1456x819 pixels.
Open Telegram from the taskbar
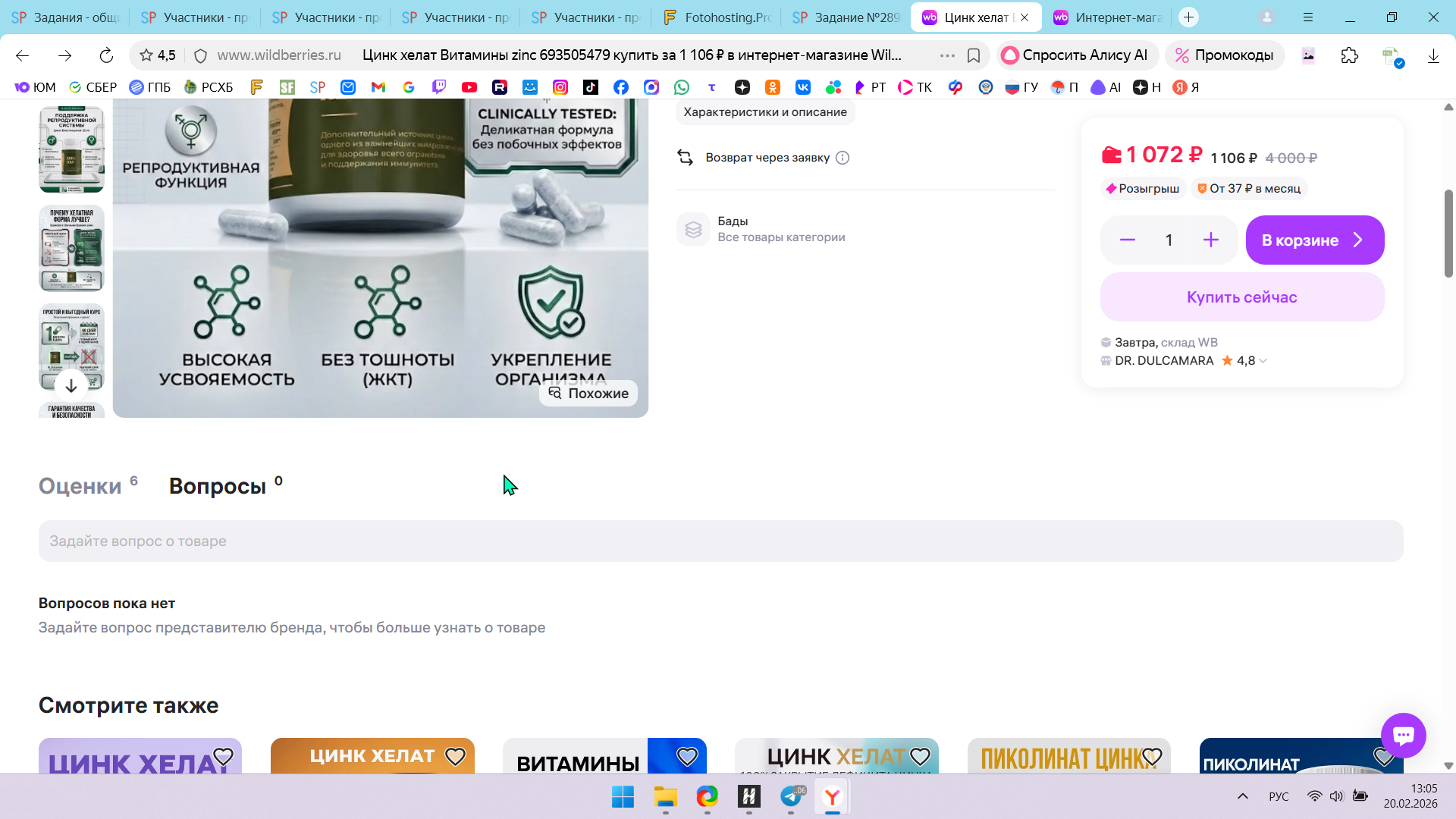791,796
